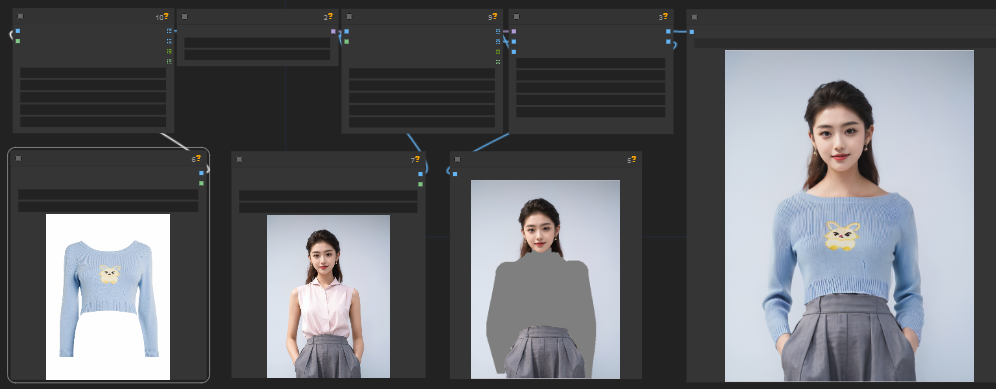Collapse node 2 using its title dot
Image resolution: width=996 pixels, height=389 pixels.
point(184,17)
